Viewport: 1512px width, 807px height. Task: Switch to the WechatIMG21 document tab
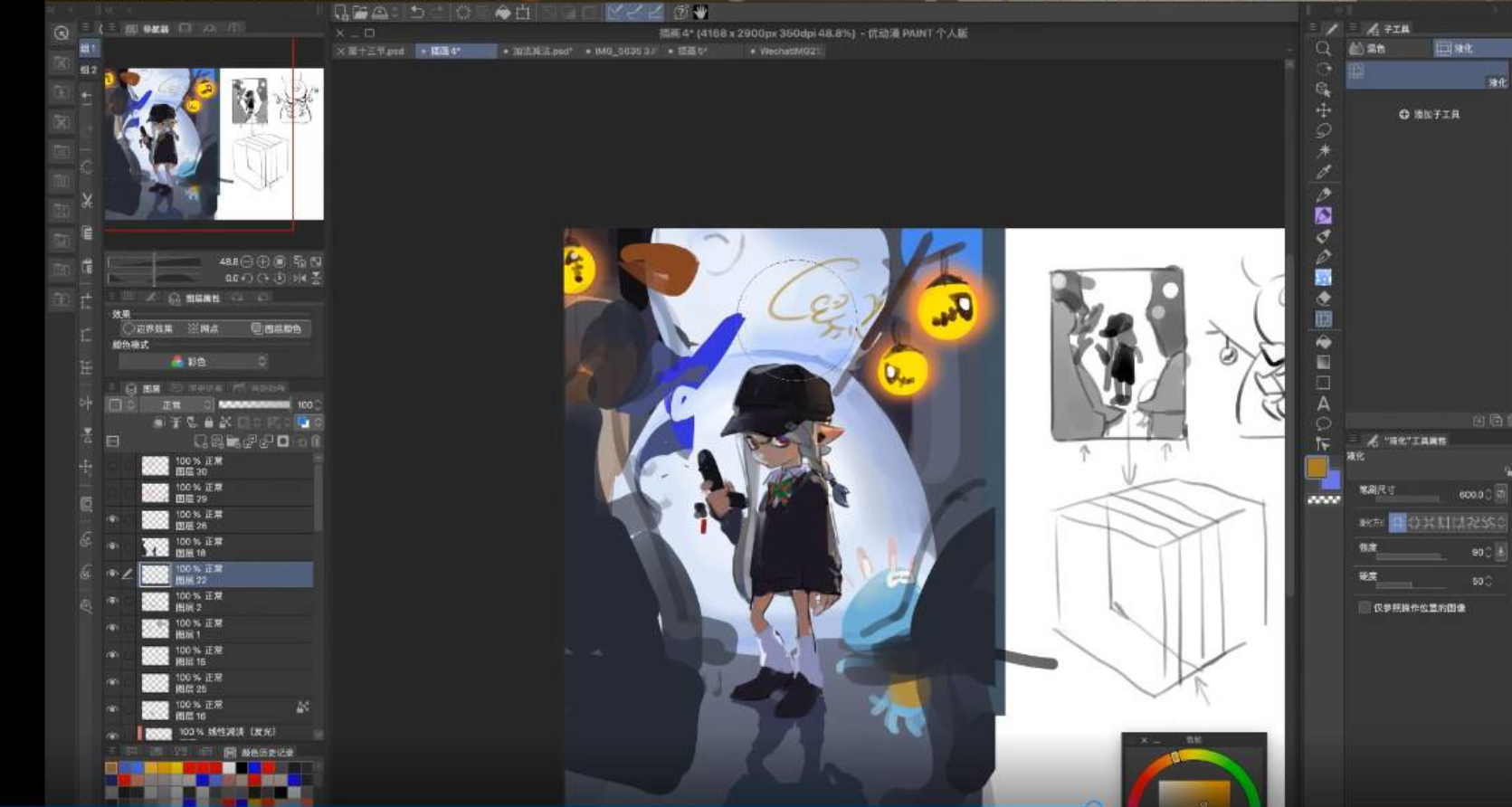tap(785, 52)
